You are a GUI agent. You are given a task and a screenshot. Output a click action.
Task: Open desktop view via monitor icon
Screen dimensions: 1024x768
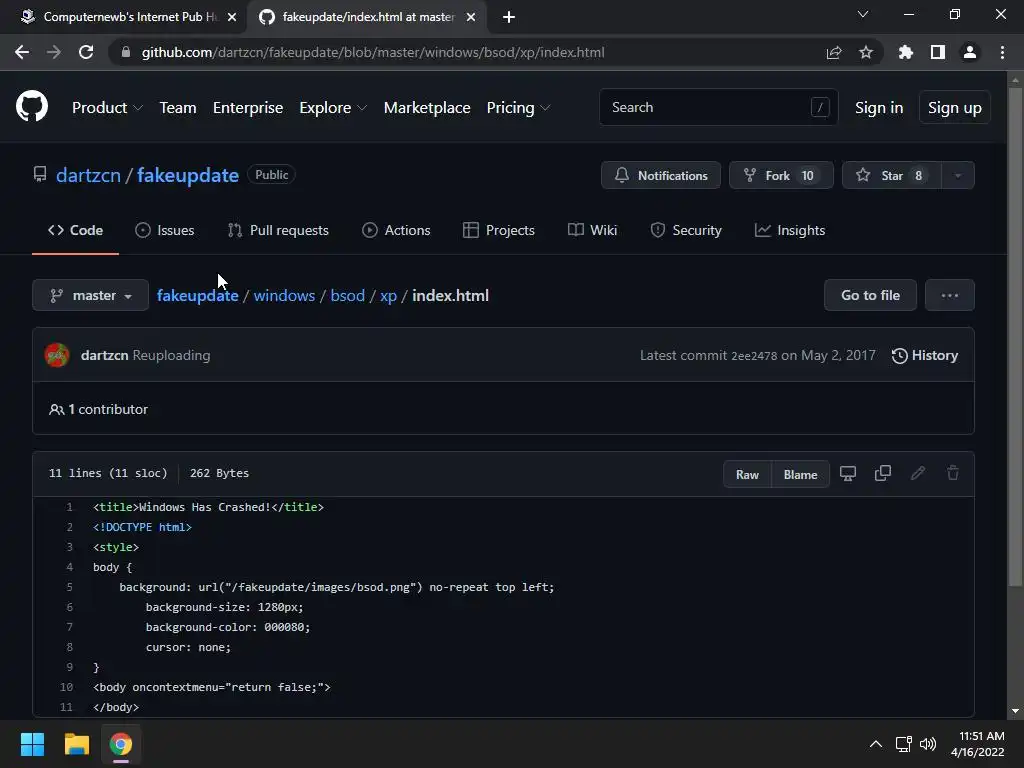tap(848, 473)
